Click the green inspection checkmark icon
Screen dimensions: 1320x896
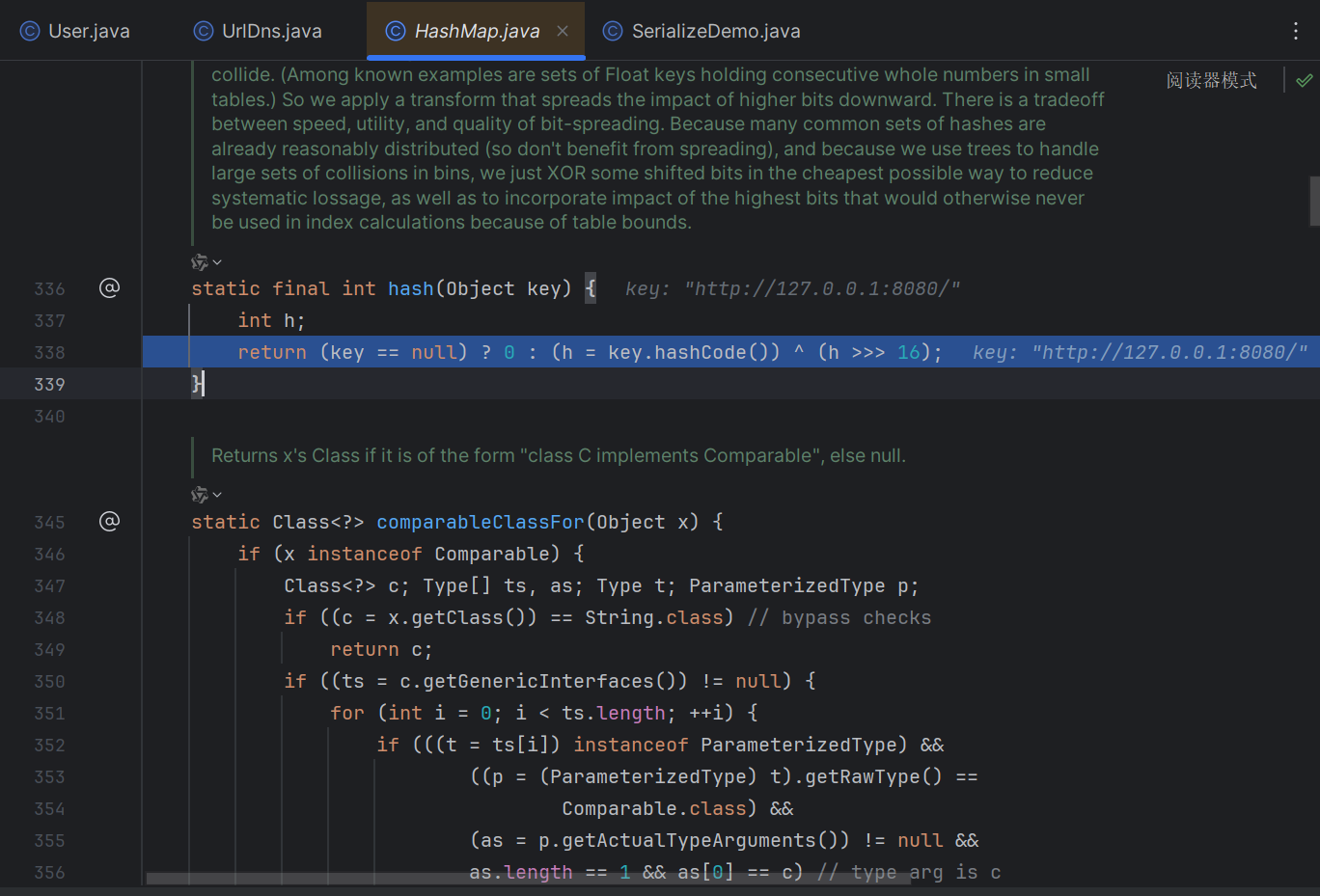coord(1305,81)
